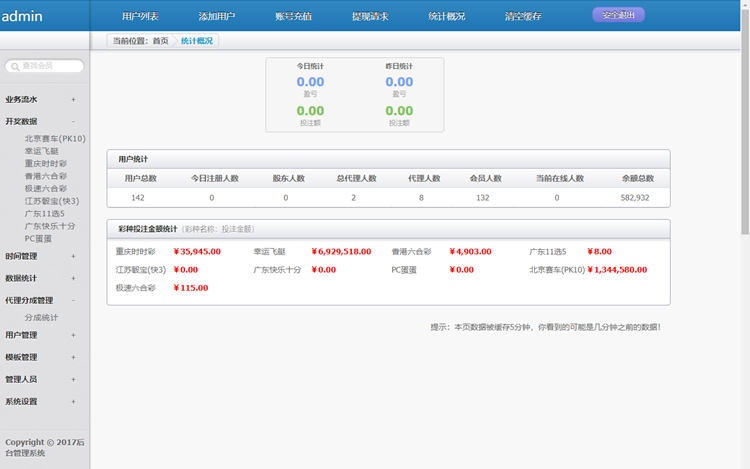Type in the 查找会员 search field
This screenshot has height=469, width=750.
click(x=48, y=66)
